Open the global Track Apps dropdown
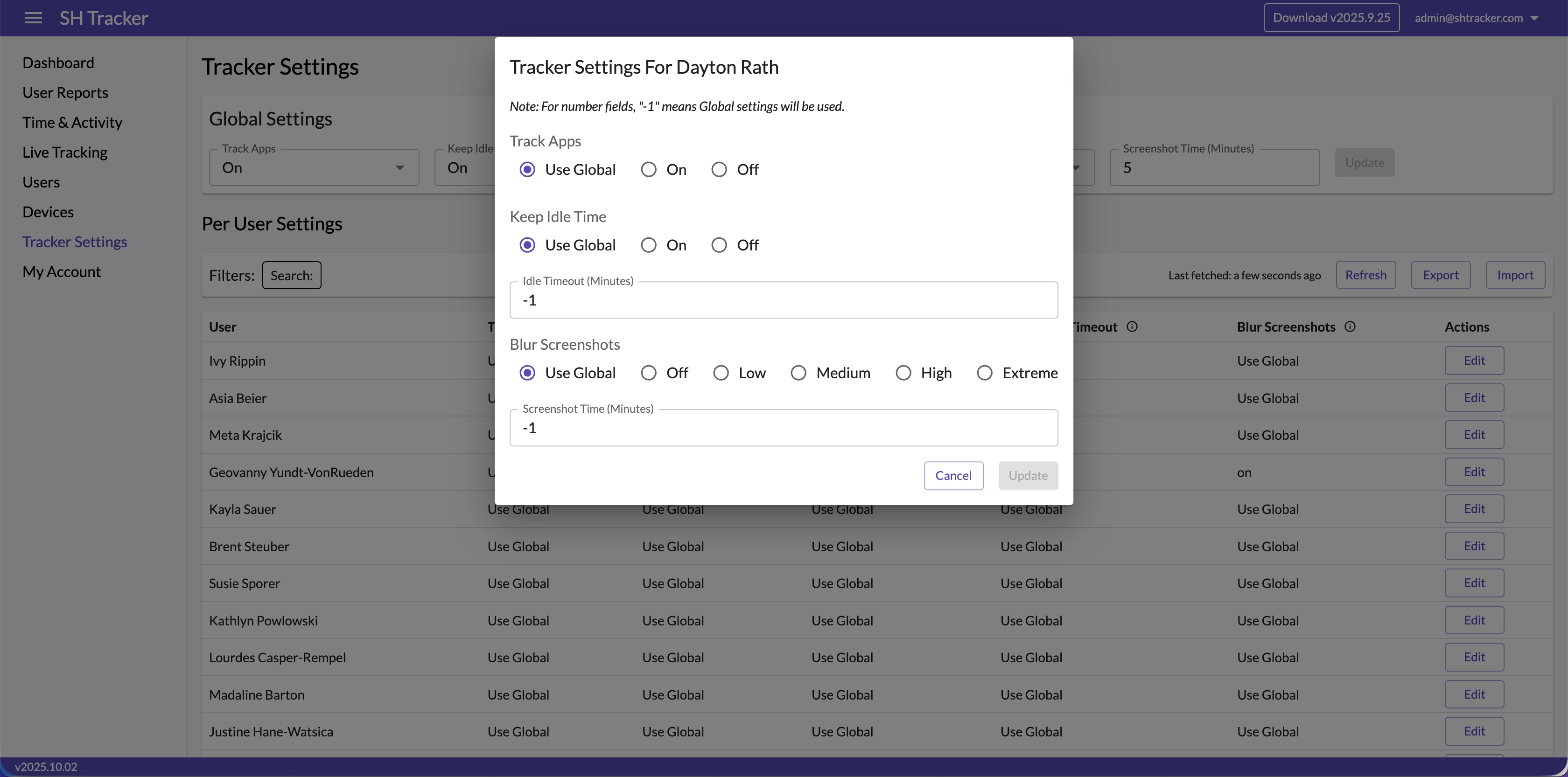This screenshot has width=1568, height=777. pyautogui.click(x=314, y=167)
